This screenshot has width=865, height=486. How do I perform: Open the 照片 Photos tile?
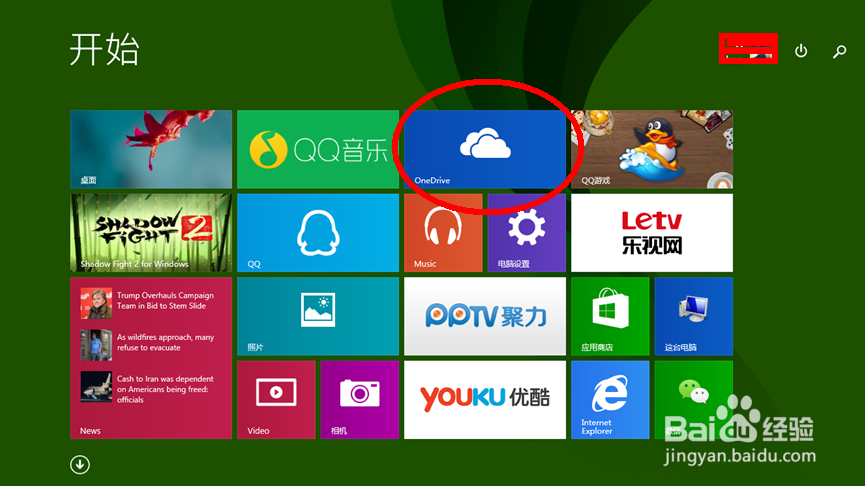tap(318, 316)
